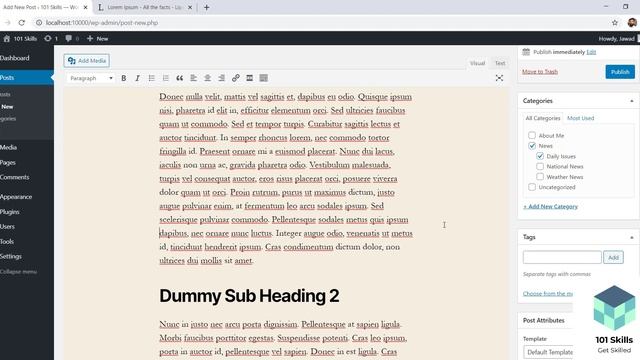Image resolution: width=640 pixels, height=360 pixels.
Task: Close the Lorem Ipsum browser tab
Action: click(190, 7)
